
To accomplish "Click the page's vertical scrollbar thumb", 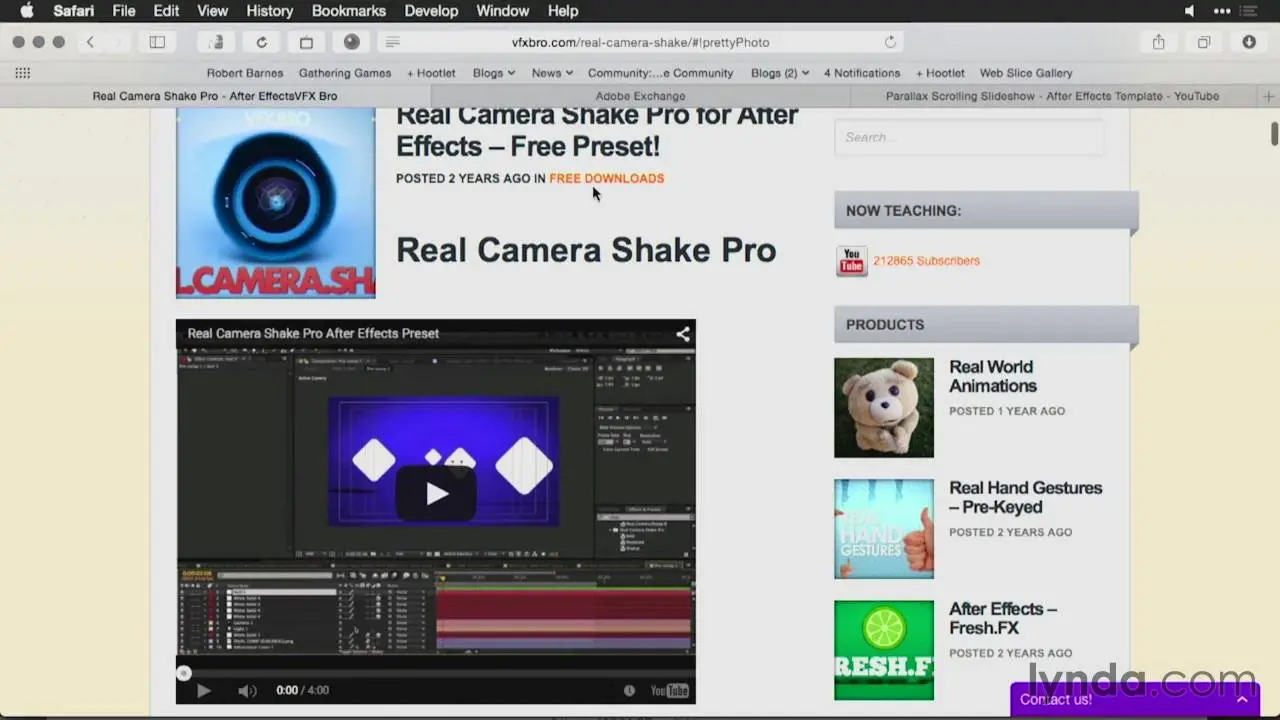I will click(1274, 133).
